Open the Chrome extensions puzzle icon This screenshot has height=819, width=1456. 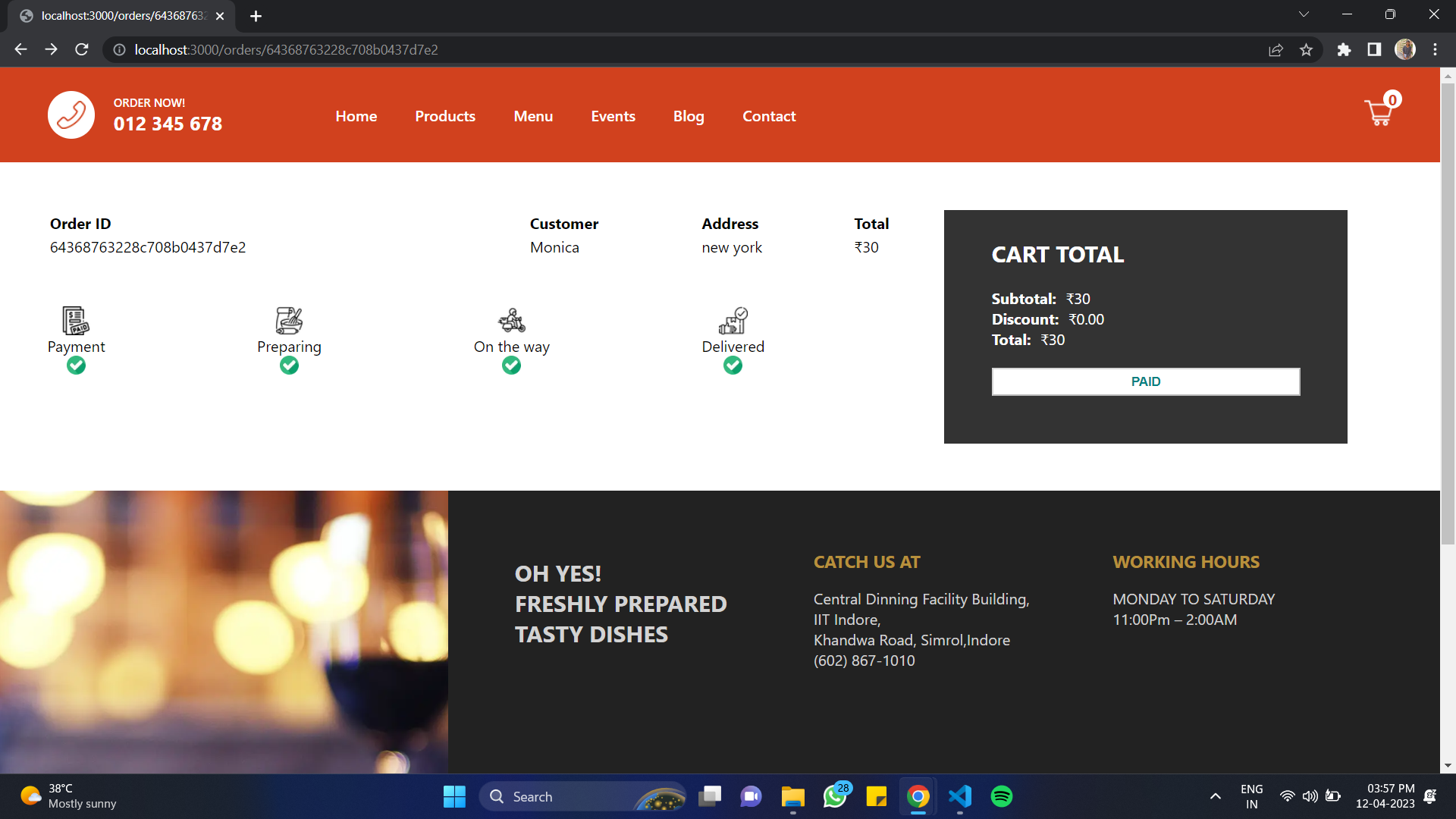(1344, 49)
